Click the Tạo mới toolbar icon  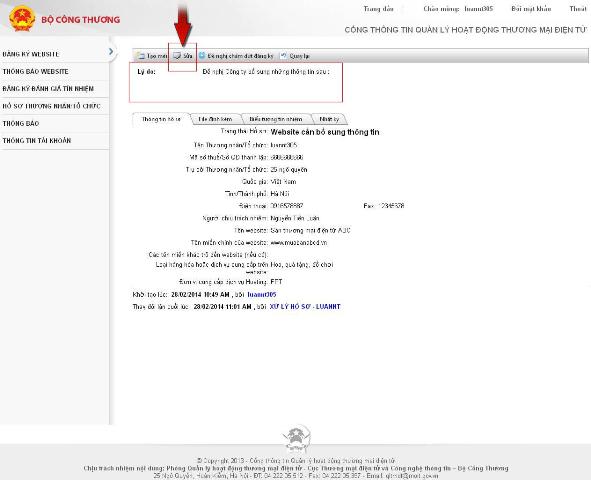[x=141, y=56]
